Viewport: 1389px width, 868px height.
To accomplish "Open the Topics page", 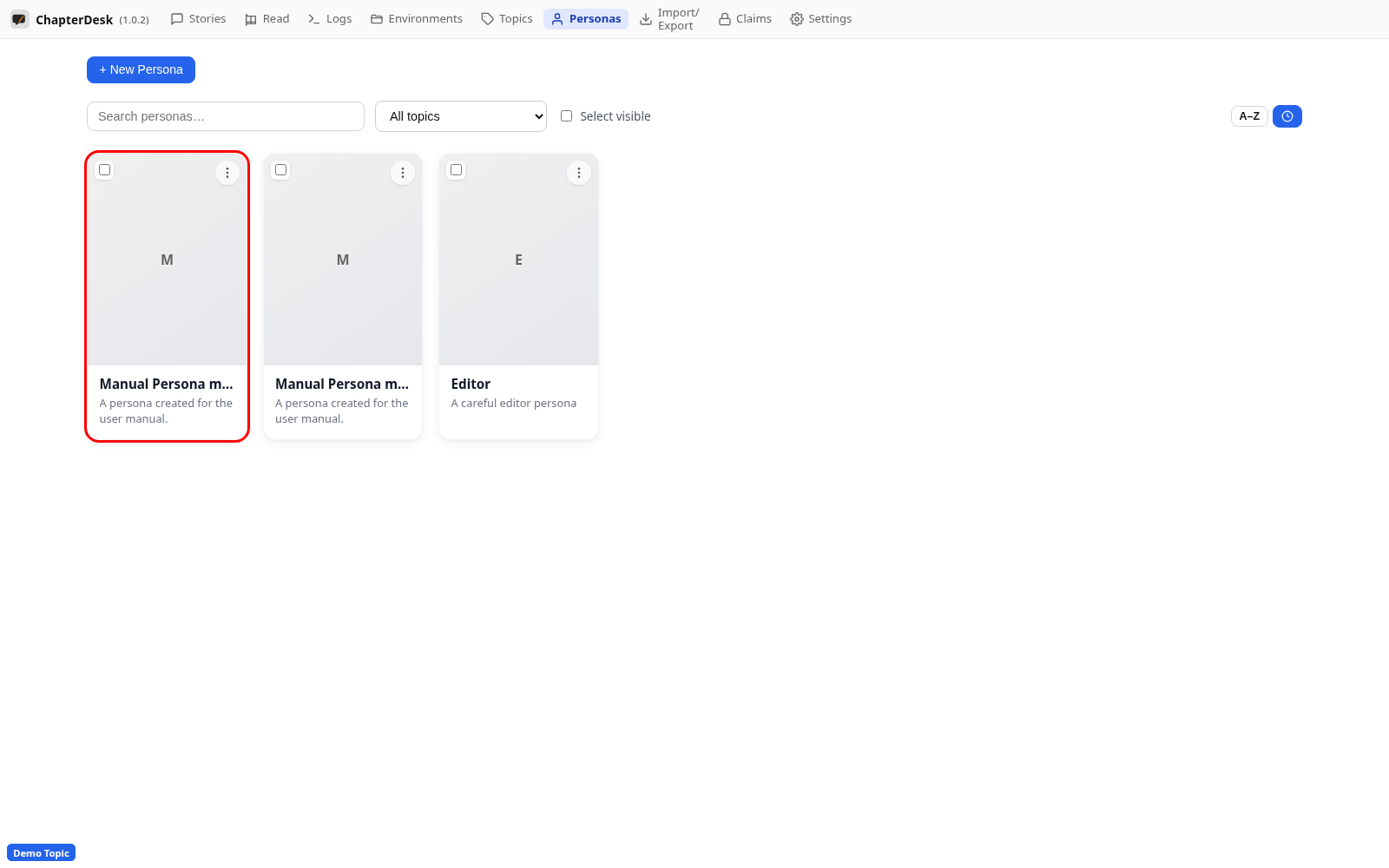I will [507, 19].
